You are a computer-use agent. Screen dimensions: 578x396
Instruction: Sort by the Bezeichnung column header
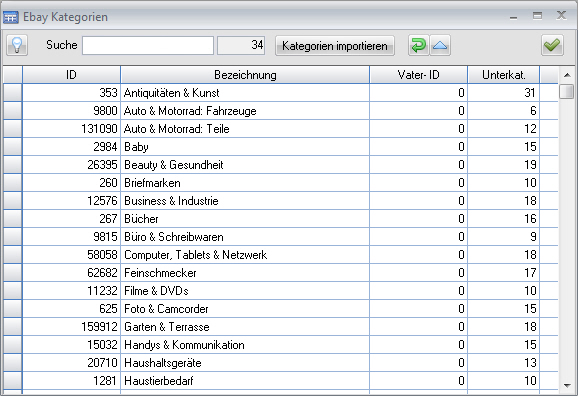pos(245,75)
